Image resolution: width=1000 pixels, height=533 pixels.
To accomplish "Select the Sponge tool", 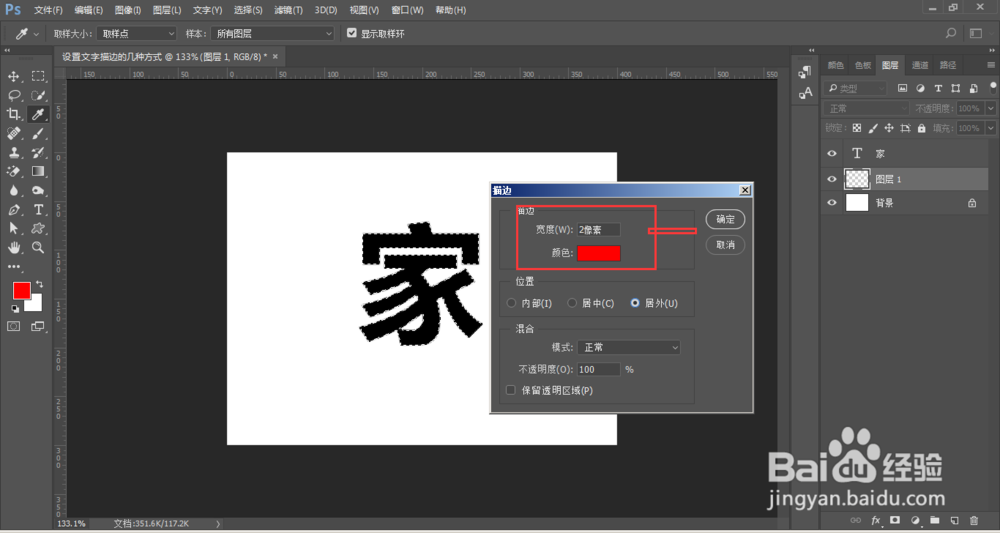I will click(38, 190).
